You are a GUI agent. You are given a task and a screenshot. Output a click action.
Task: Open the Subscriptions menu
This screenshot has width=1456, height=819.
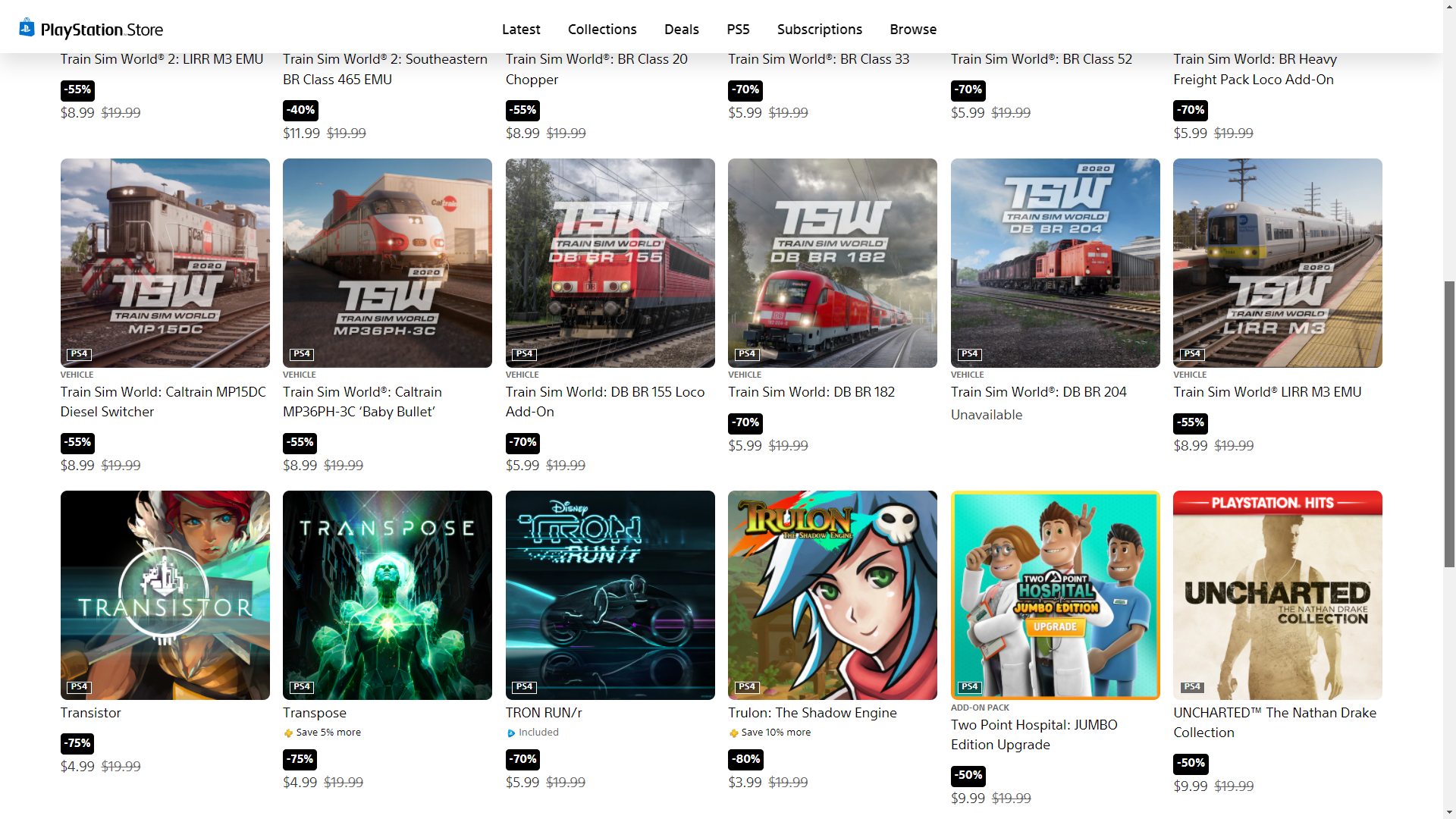[x=820, y=29]
